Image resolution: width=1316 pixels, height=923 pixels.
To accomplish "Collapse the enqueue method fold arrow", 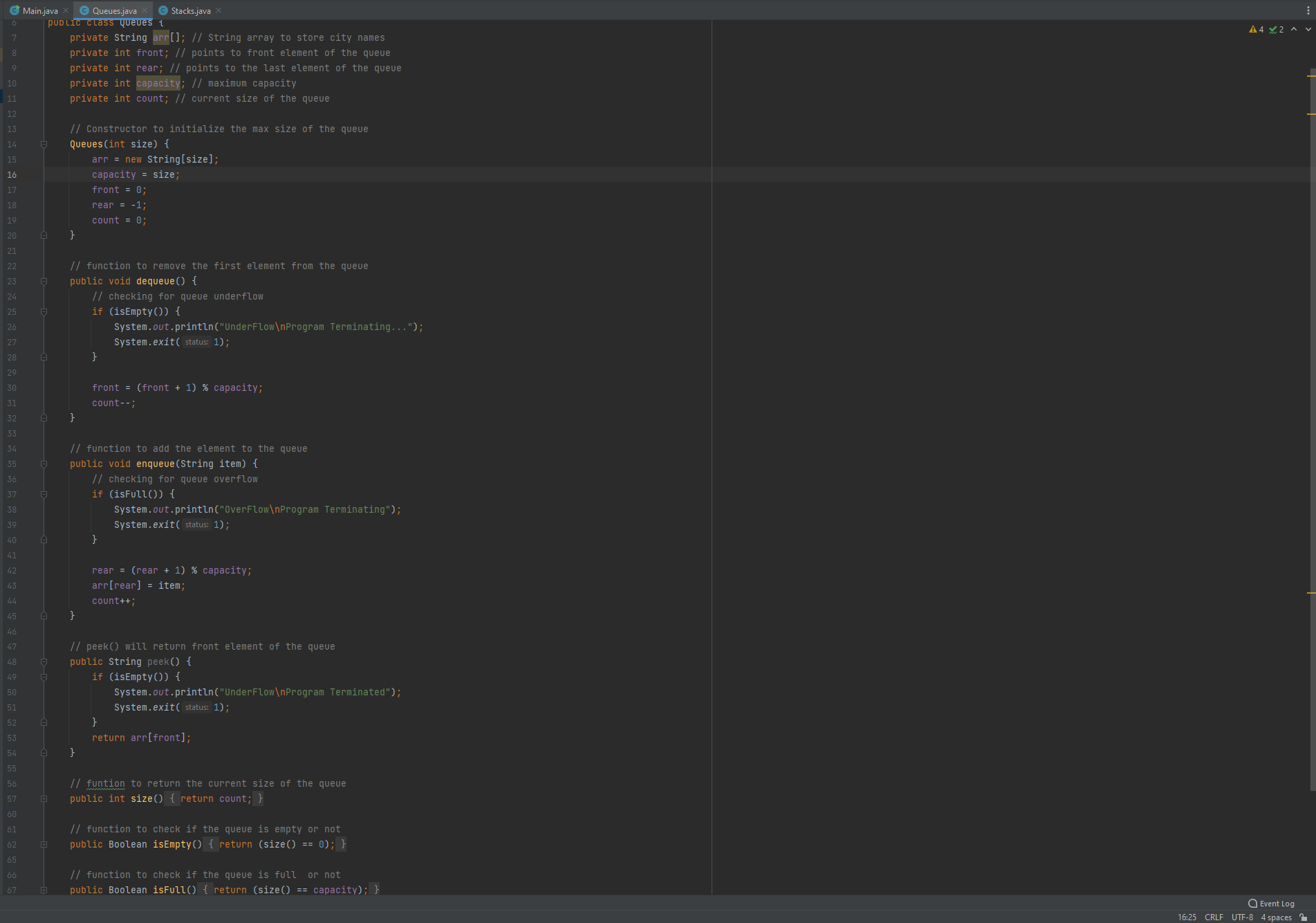I will [x=44, y=464].
